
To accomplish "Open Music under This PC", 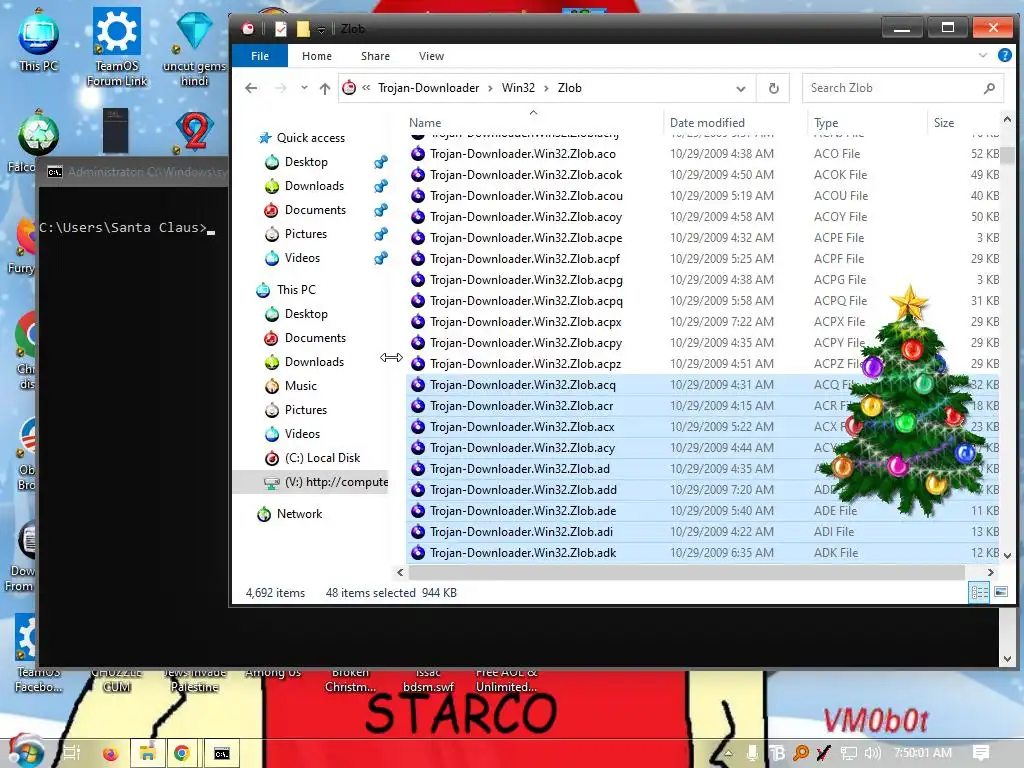I will coord(300,386).
